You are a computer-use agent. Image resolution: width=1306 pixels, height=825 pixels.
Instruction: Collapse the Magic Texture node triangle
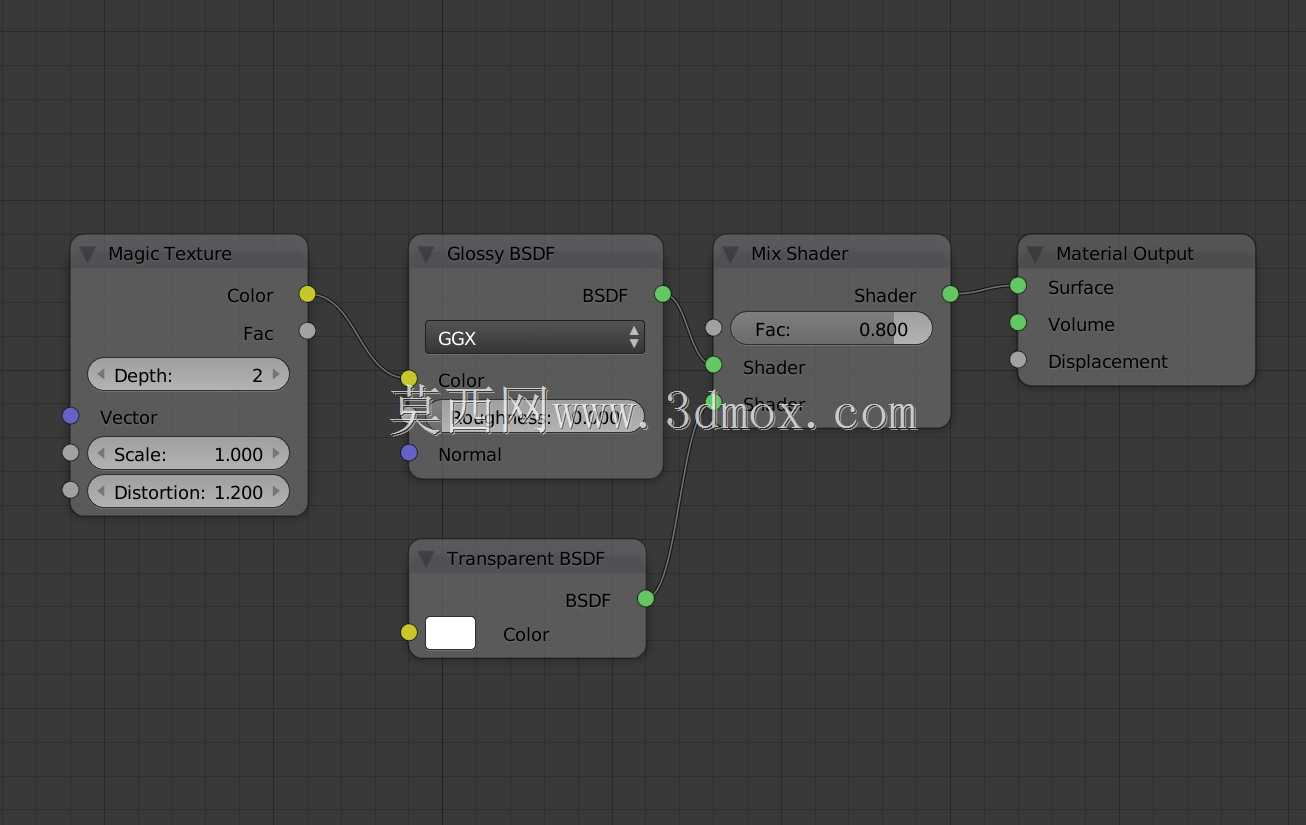coord(88,254)
